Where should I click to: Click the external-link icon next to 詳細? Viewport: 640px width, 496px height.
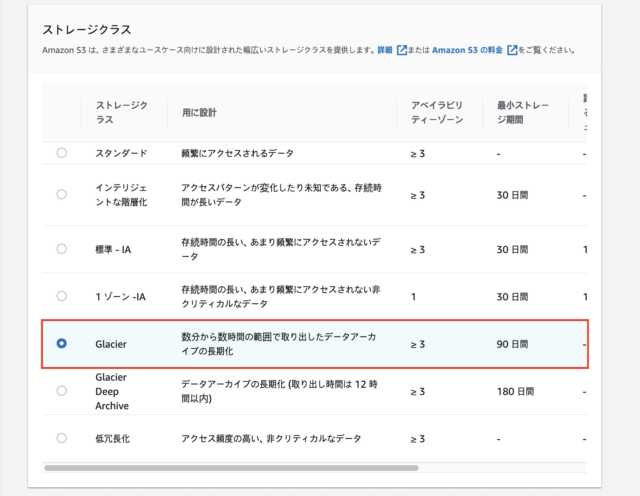[402, 50]
